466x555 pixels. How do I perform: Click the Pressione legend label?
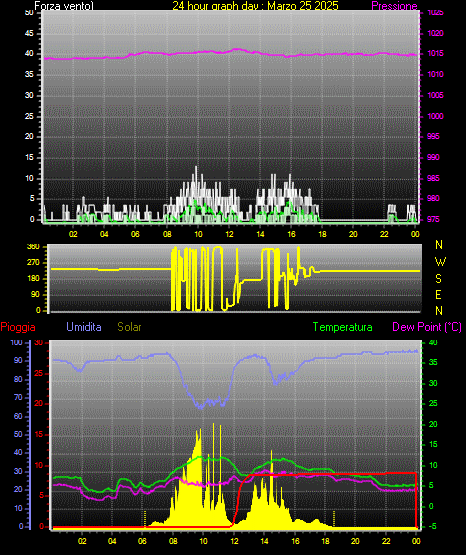click(394, 6)
